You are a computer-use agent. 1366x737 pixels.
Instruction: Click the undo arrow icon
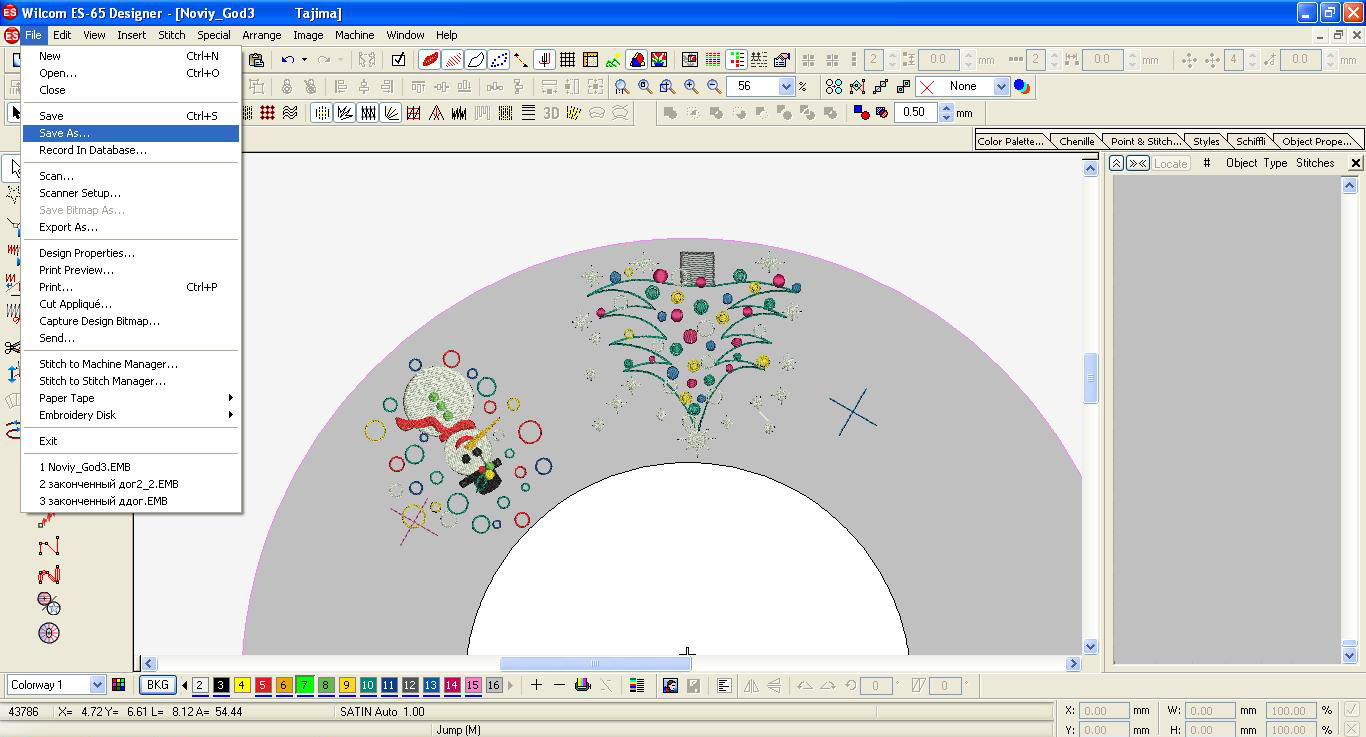pyautogui.click(x=288, y=60)
